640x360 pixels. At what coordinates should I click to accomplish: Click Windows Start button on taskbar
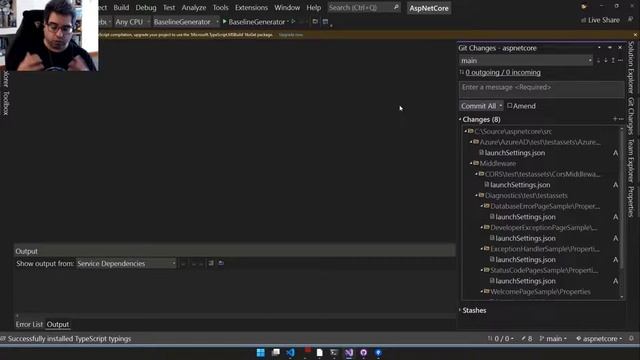pyautogui.click(x=260, y=353)
